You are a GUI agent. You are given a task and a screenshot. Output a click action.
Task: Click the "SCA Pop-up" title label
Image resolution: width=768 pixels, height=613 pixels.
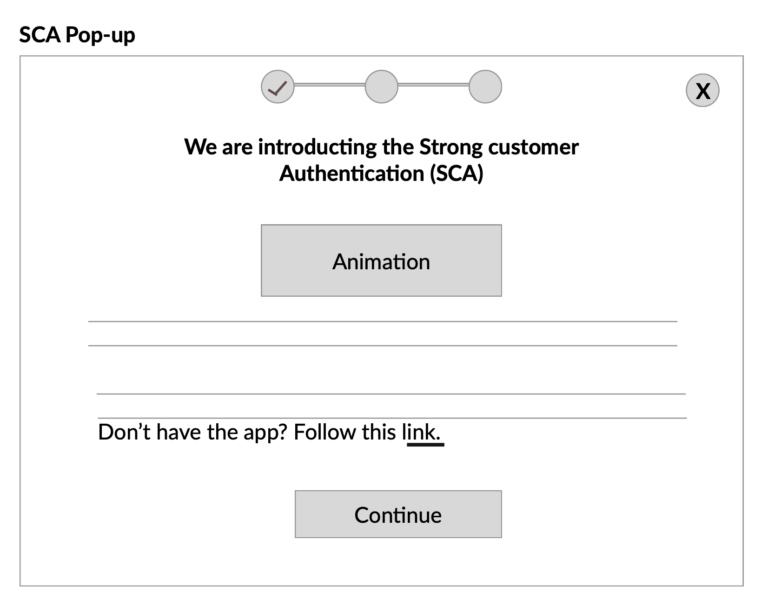coord(77,35)
